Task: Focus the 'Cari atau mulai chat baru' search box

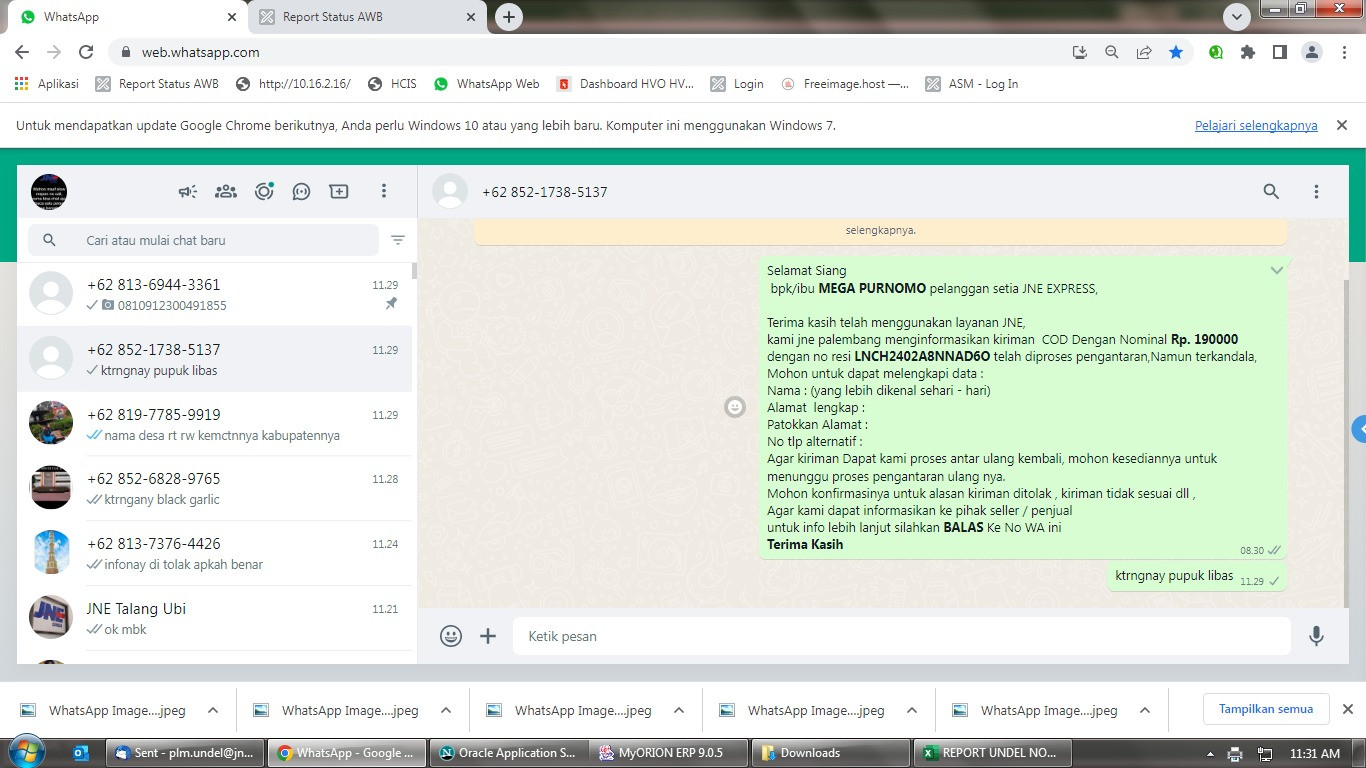Action: [x=204, y=240]
